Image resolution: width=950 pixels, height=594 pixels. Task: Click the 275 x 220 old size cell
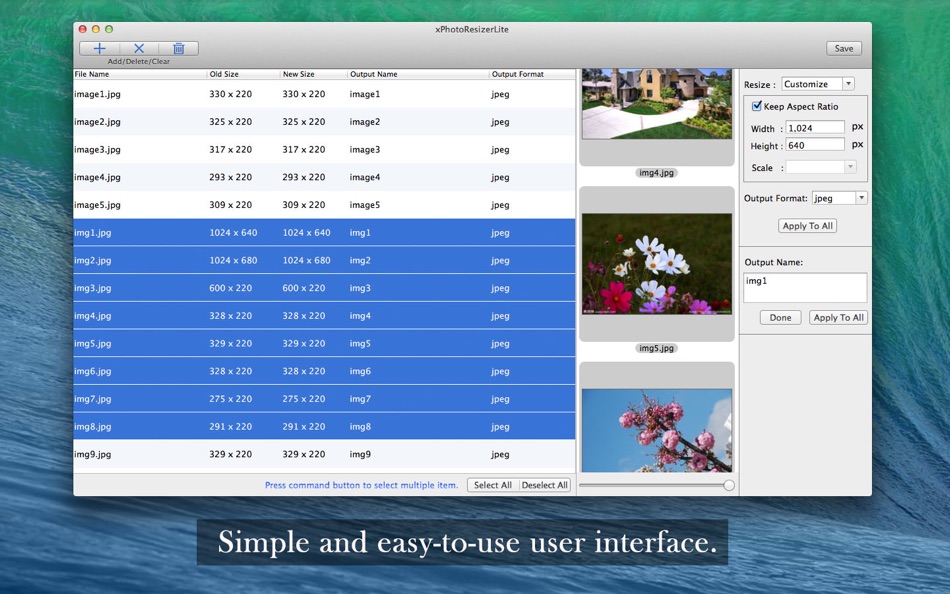coord(230,399)
